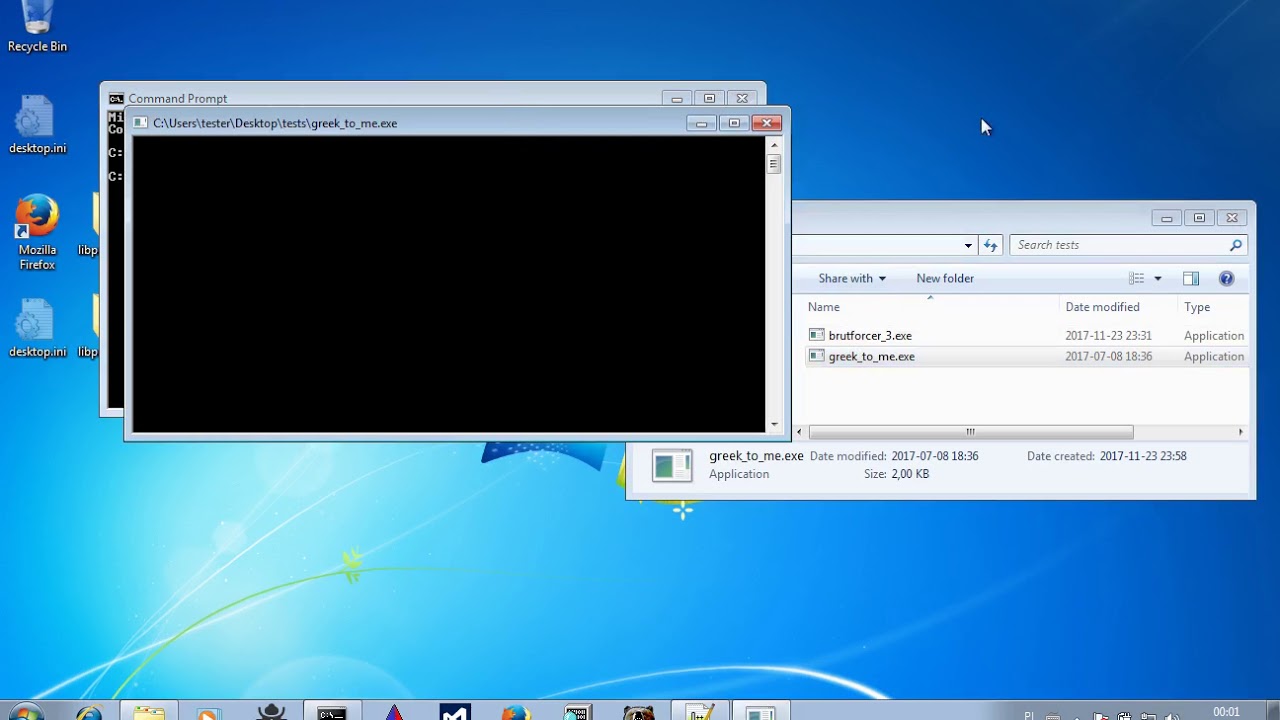The height and width of the screenshot is (720, 1280).
Task: Switch to Command Prompt on the taskbar
Action: (332, 712)
